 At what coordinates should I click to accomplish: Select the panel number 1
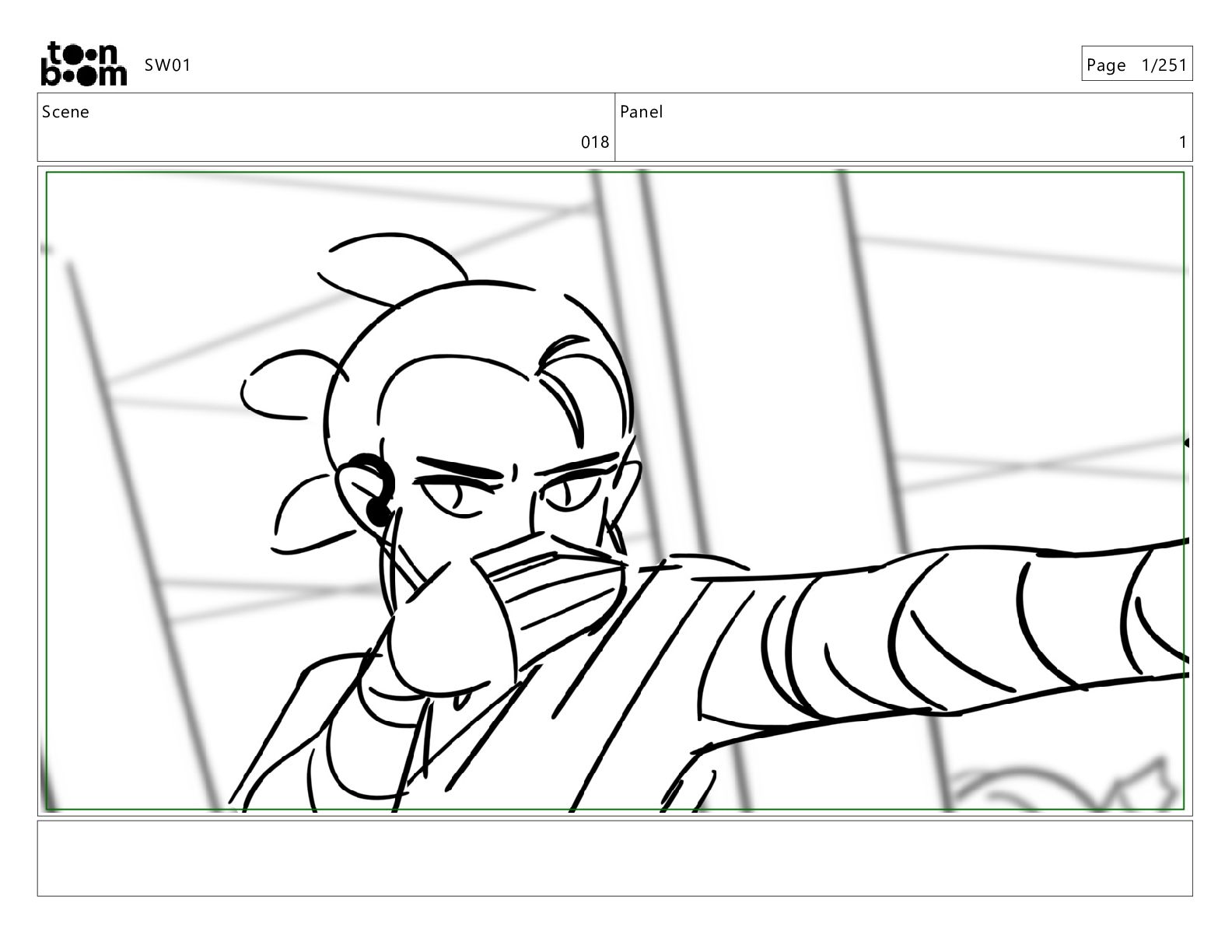[x=1182, y=142]
